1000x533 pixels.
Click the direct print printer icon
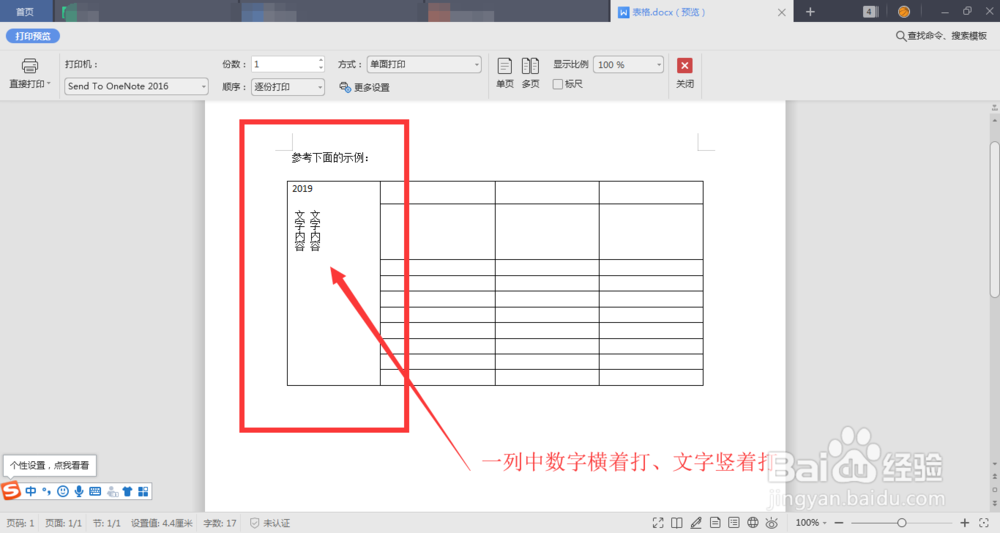click(x=29, y=66)
